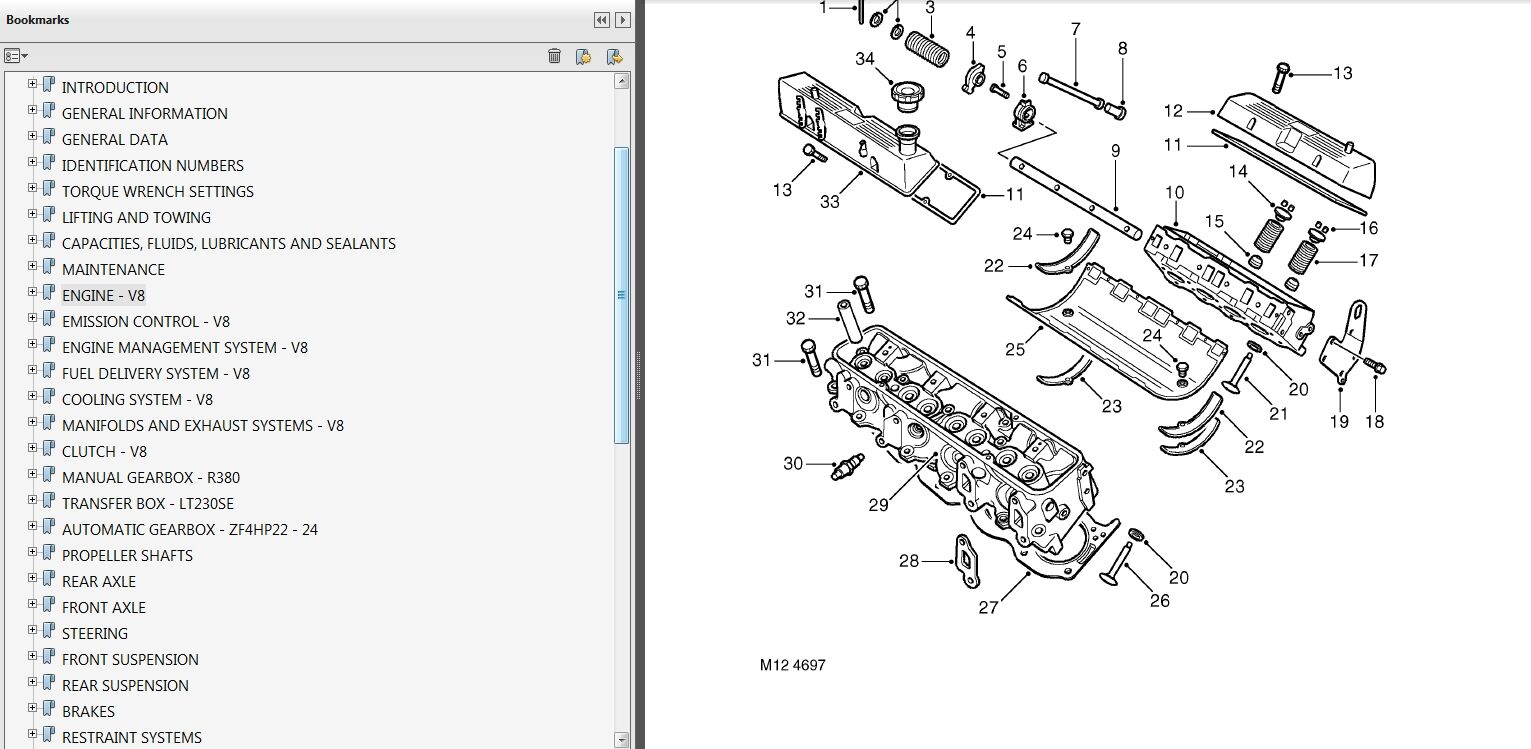
Task: Create a new bookmark
Action: 584,56
